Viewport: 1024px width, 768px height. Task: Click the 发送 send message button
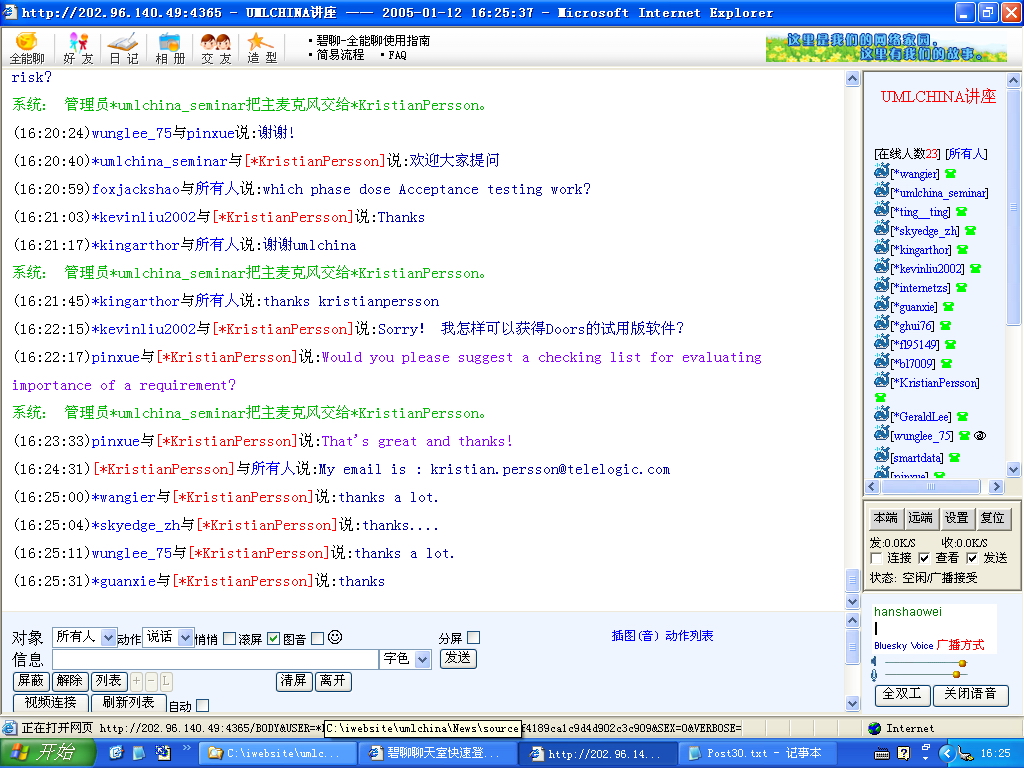458,658
